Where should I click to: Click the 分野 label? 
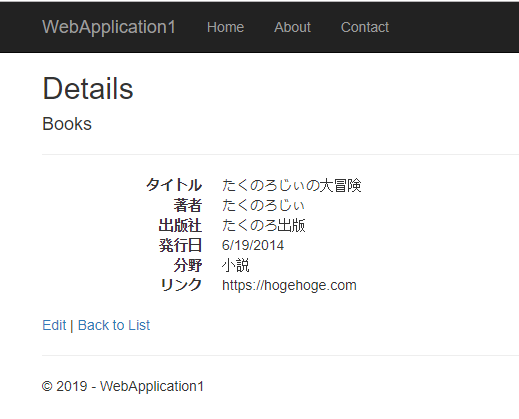[x=188, y=265]
